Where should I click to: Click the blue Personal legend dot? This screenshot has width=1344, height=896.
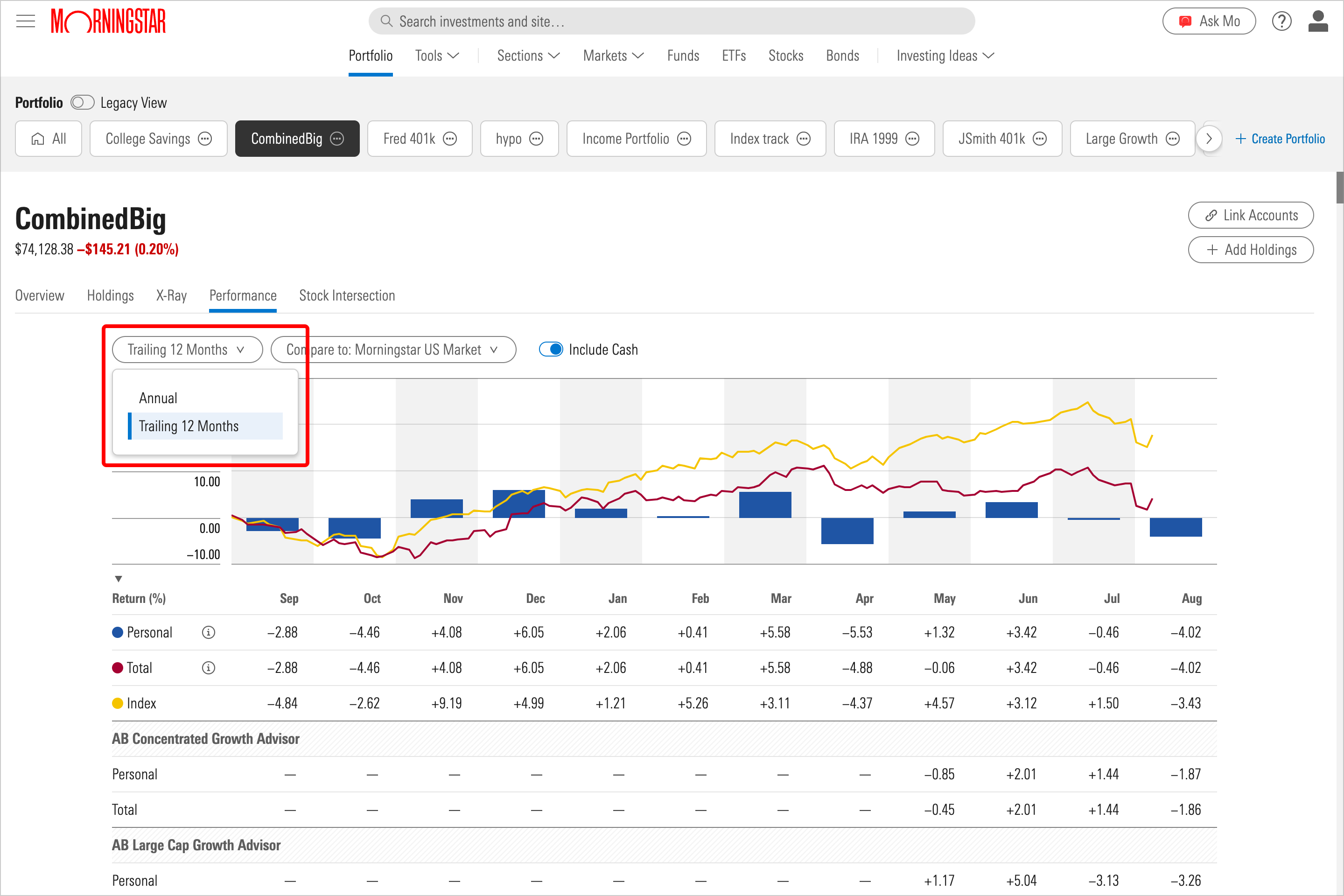[118, 633]
